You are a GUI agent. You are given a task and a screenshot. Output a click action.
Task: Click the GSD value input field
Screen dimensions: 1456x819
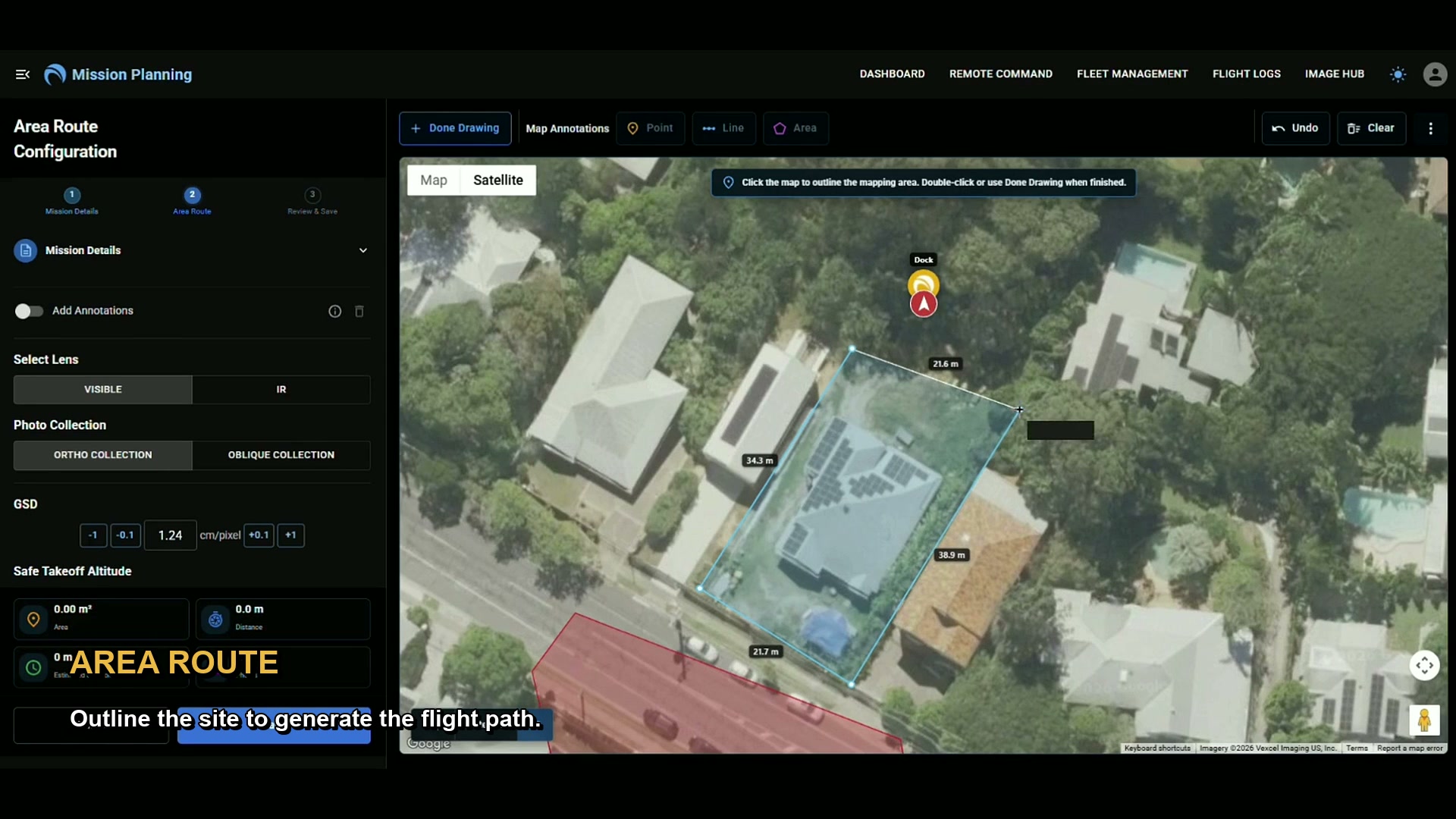click(171, 535)
